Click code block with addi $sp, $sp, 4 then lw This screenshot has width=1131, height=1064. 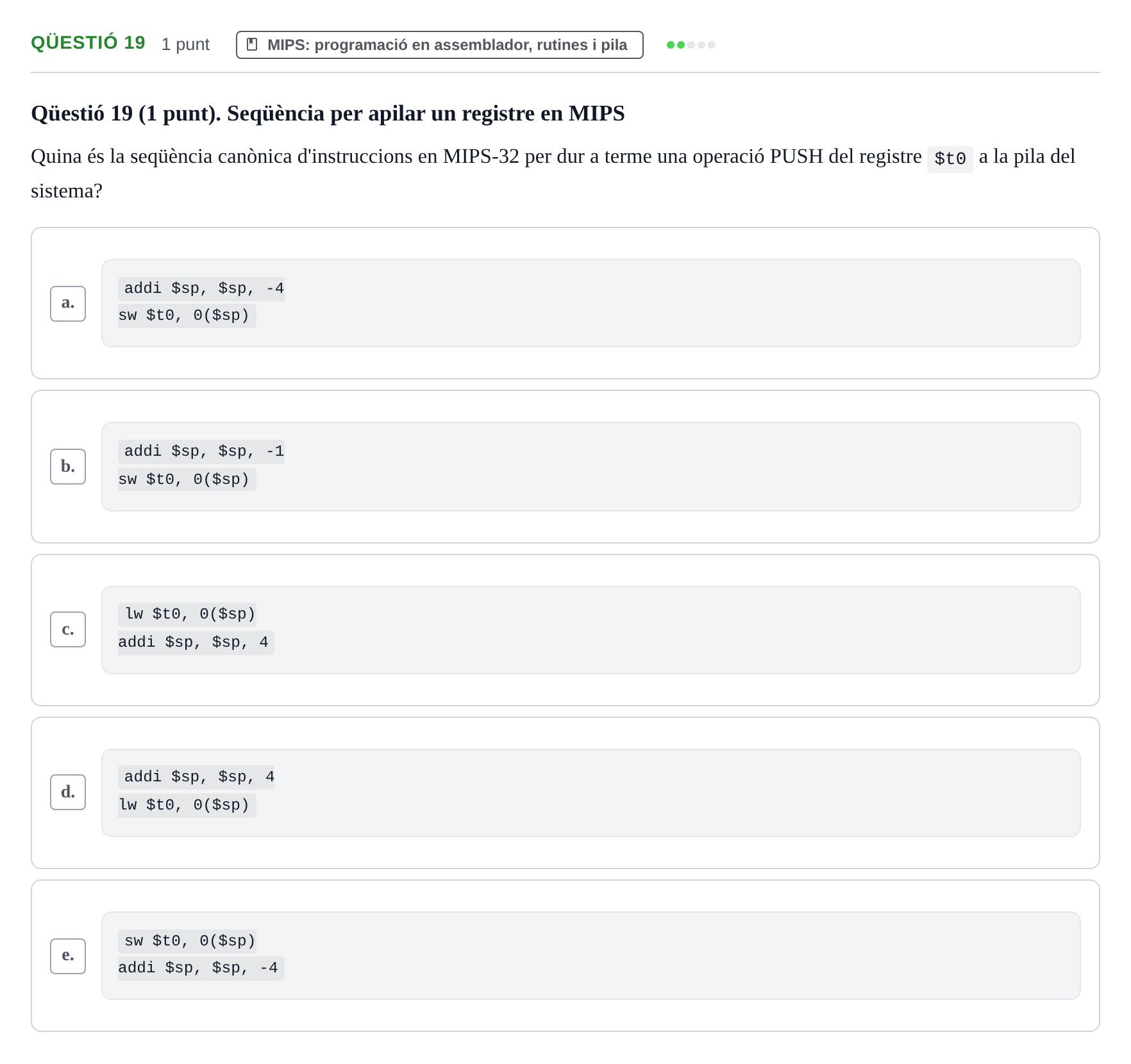[591, 792]
